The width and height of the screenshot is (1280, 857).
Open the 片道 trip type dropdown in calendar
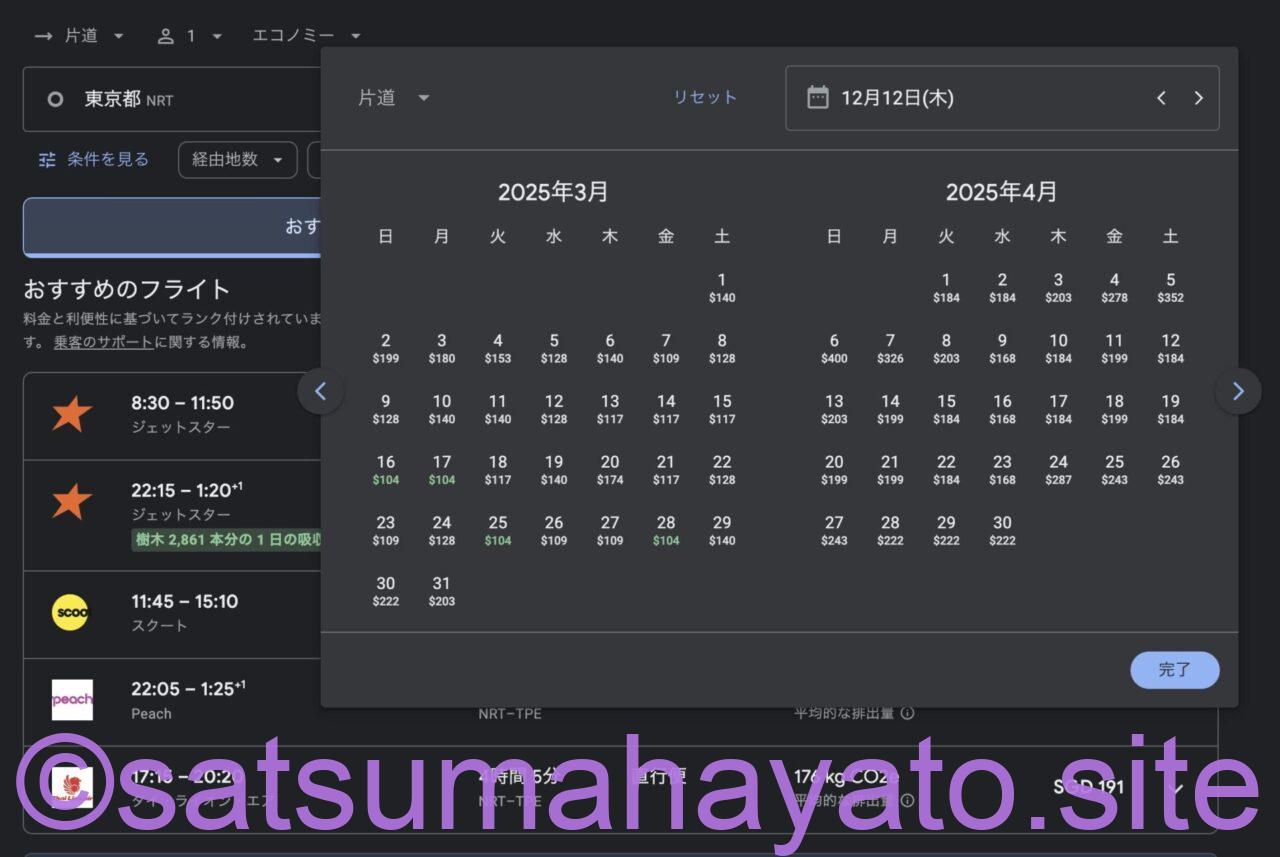pyautogui.click(x=394, y=97)
